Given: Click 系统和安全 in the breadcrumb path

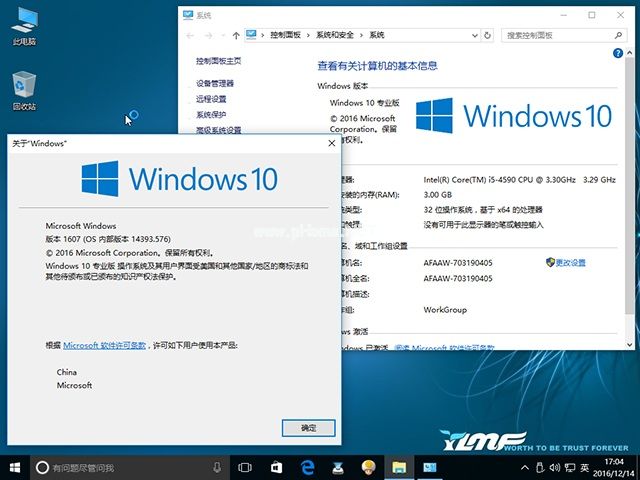Looking at the screenshot, I should [x=335, y=35].
